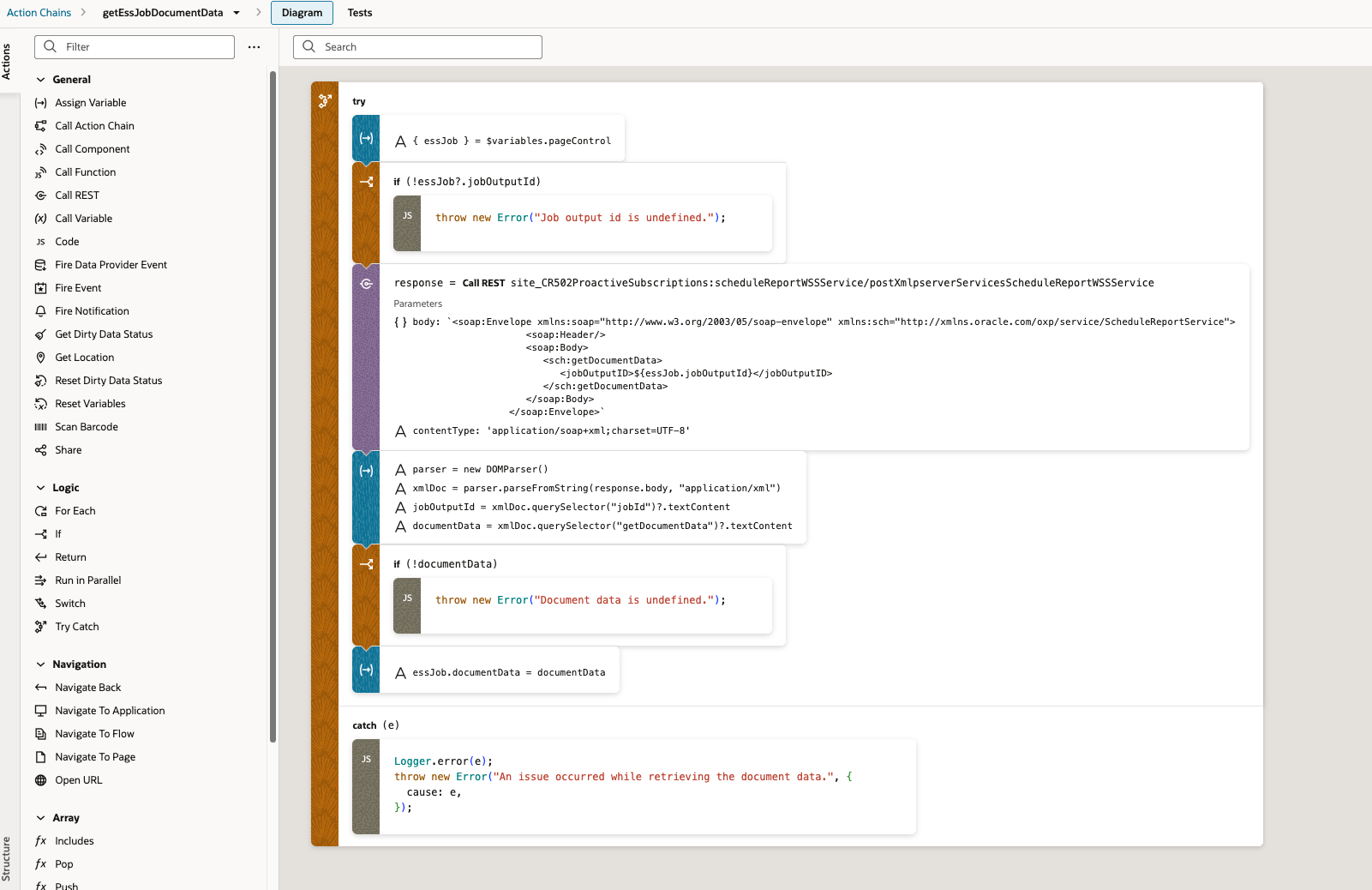Open the getEssJobDocumentData chain dropdown
This screenshot has height=890, width=1372.
click(x=237, y=13)
